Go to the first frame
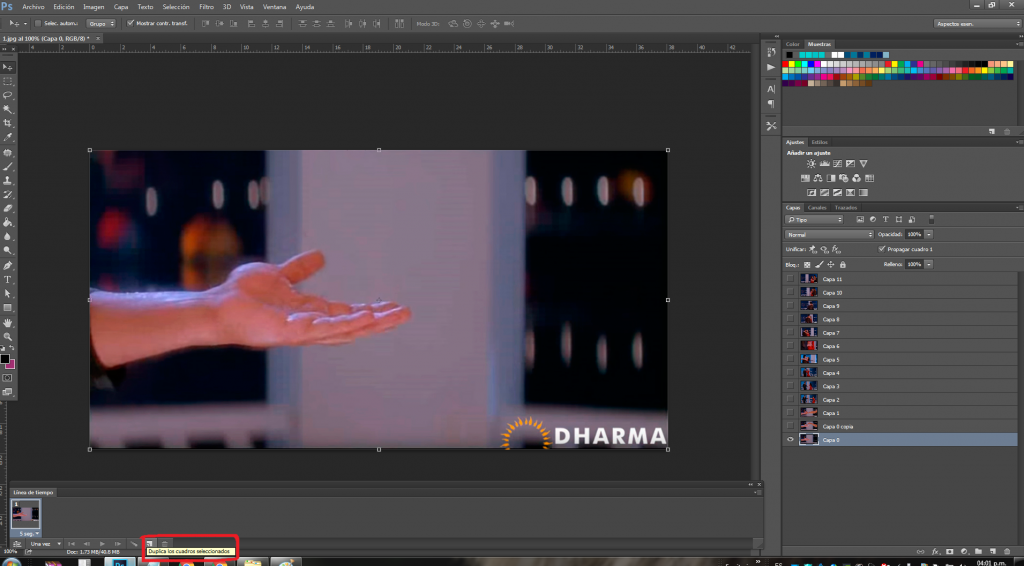The height and width of the screenshot is (566, 1024). tap(71, 544)
